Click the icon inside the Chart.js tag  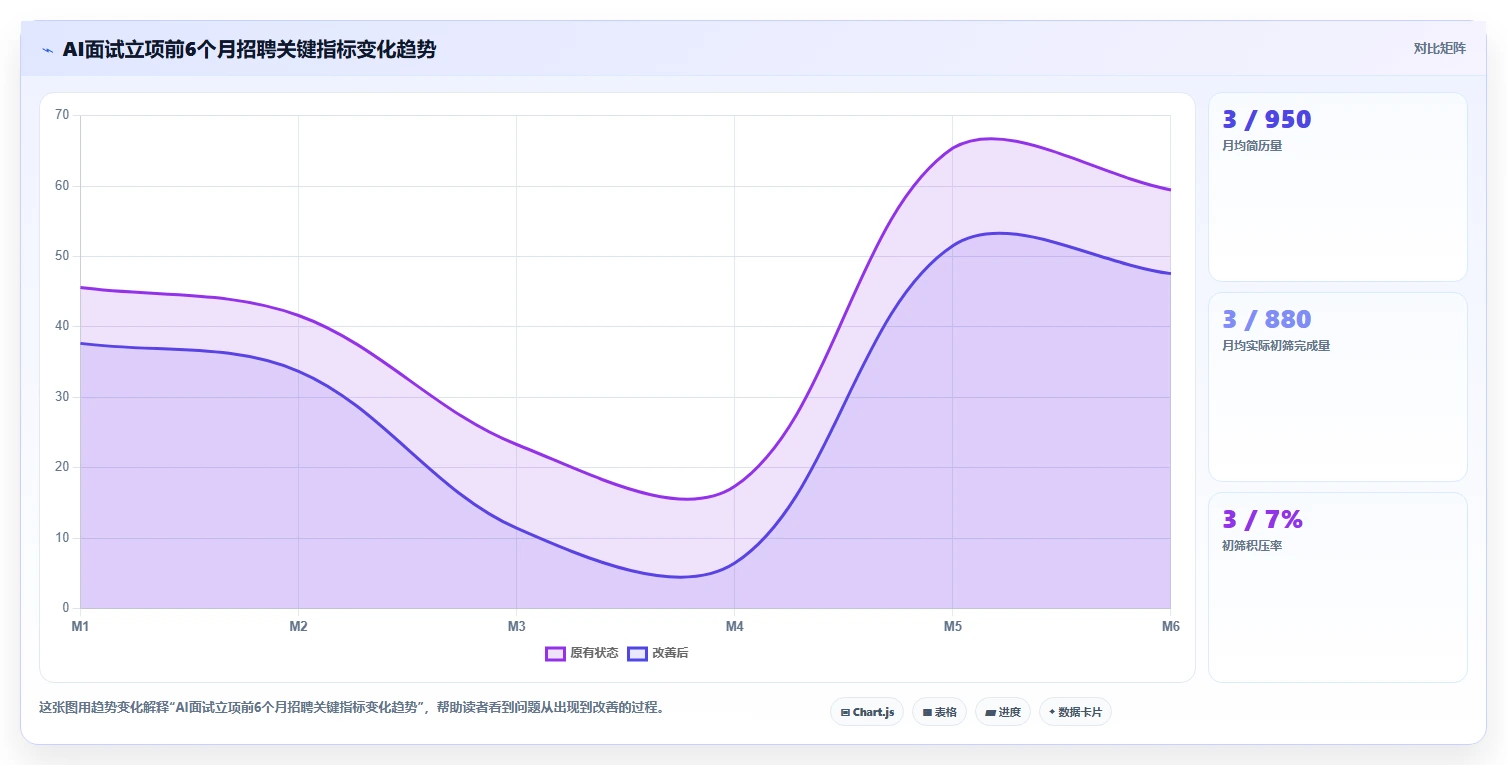pyautogui.click(x=845, y=713)
